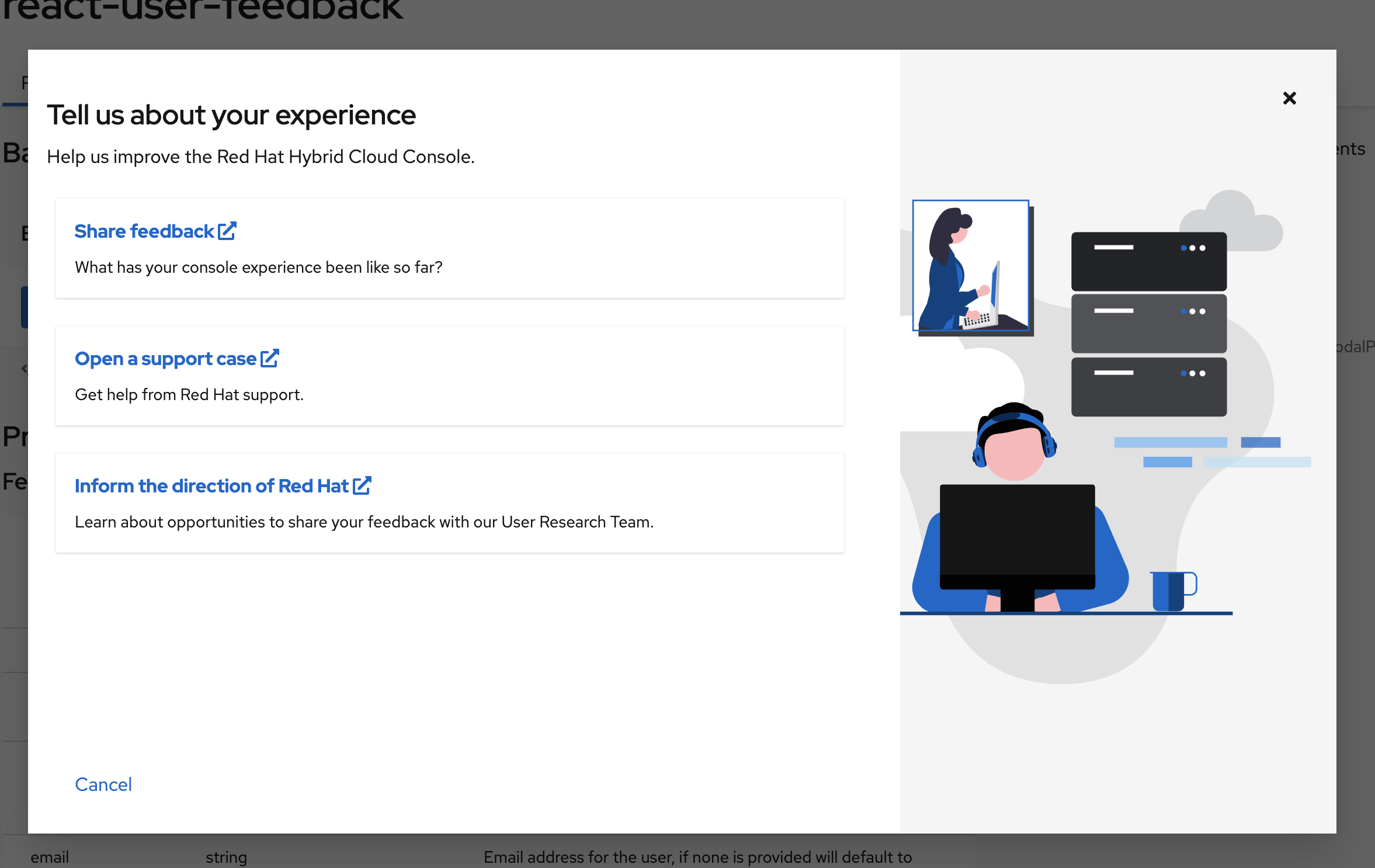Click 'What has your console experience' text
Image resolution: width=1375 pixels, height=868 pixels.
tap(258, 268)
